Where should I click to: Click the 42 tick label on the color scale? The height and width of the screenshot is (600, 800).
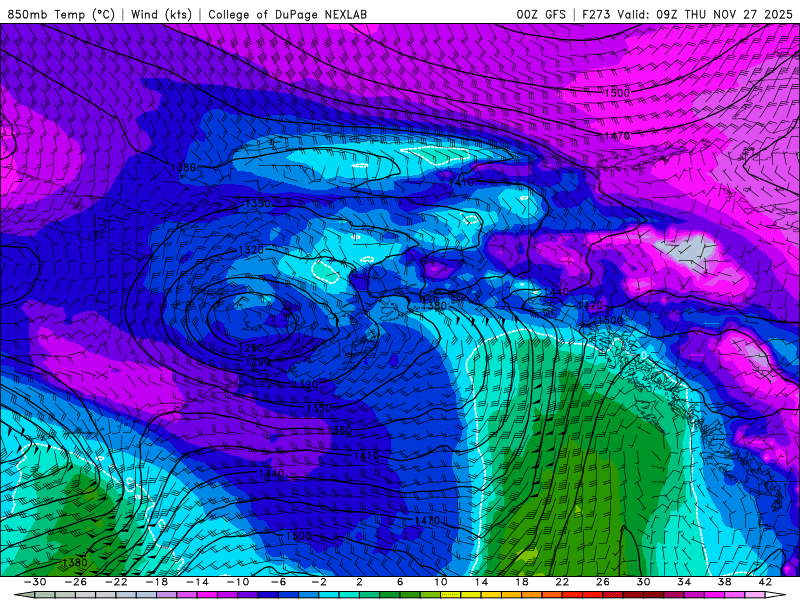(765, 582)
